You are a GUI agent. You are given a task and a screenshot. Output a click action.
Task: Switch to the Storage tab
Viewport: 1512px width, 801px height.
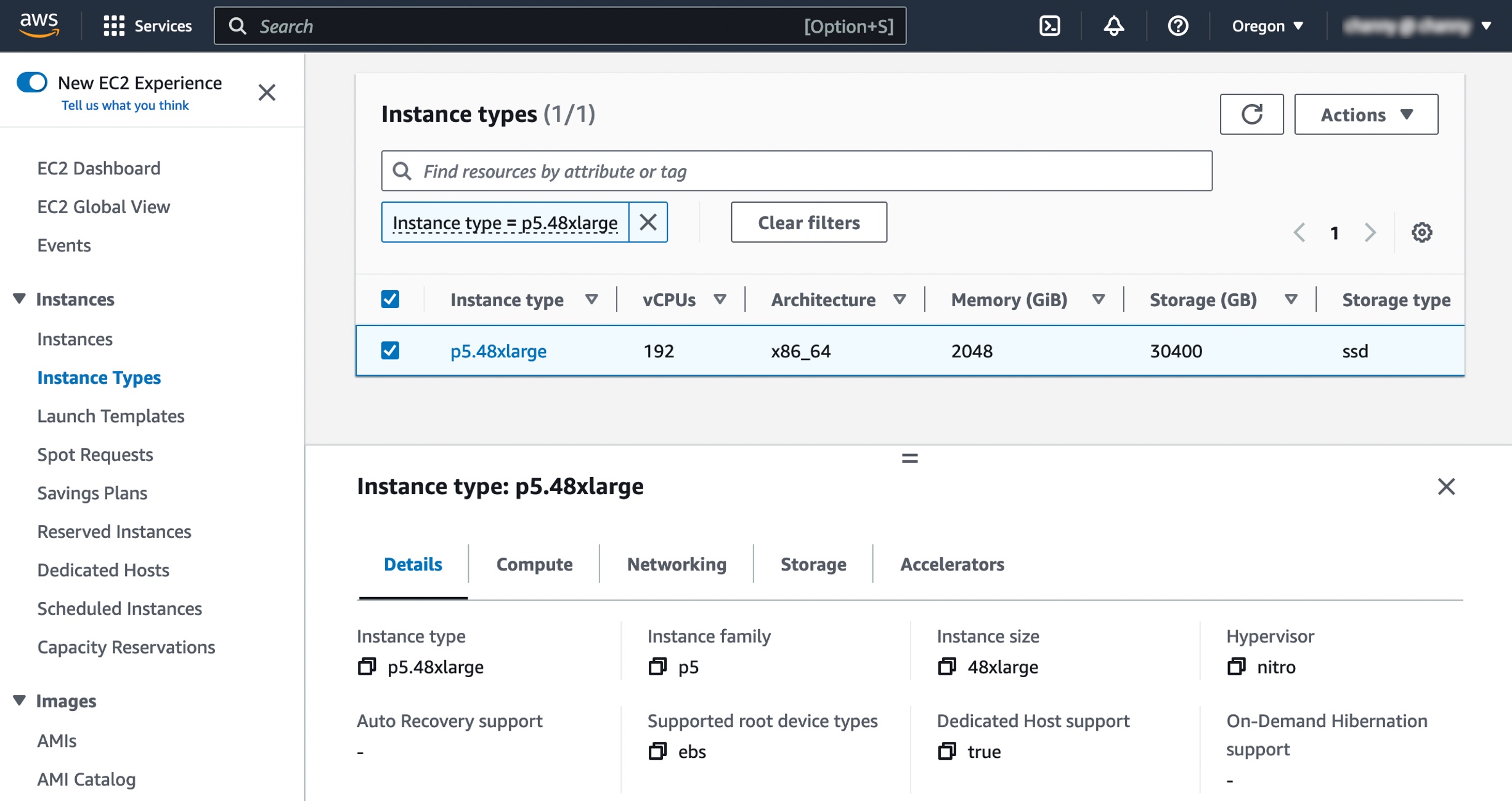[x=813, y=564]
